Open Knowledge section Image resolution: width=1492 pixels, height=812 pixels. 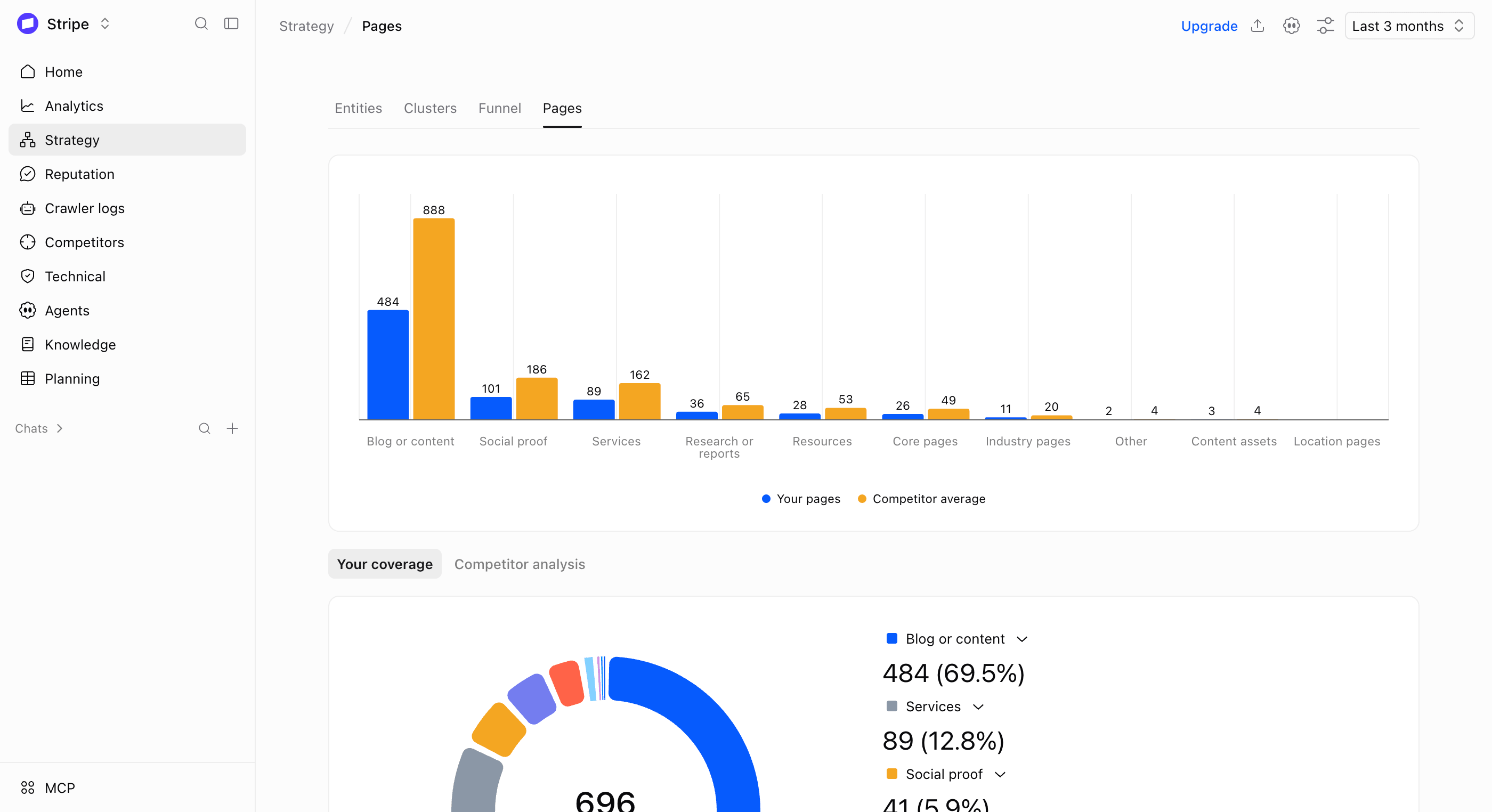click(x=127, y=345)
